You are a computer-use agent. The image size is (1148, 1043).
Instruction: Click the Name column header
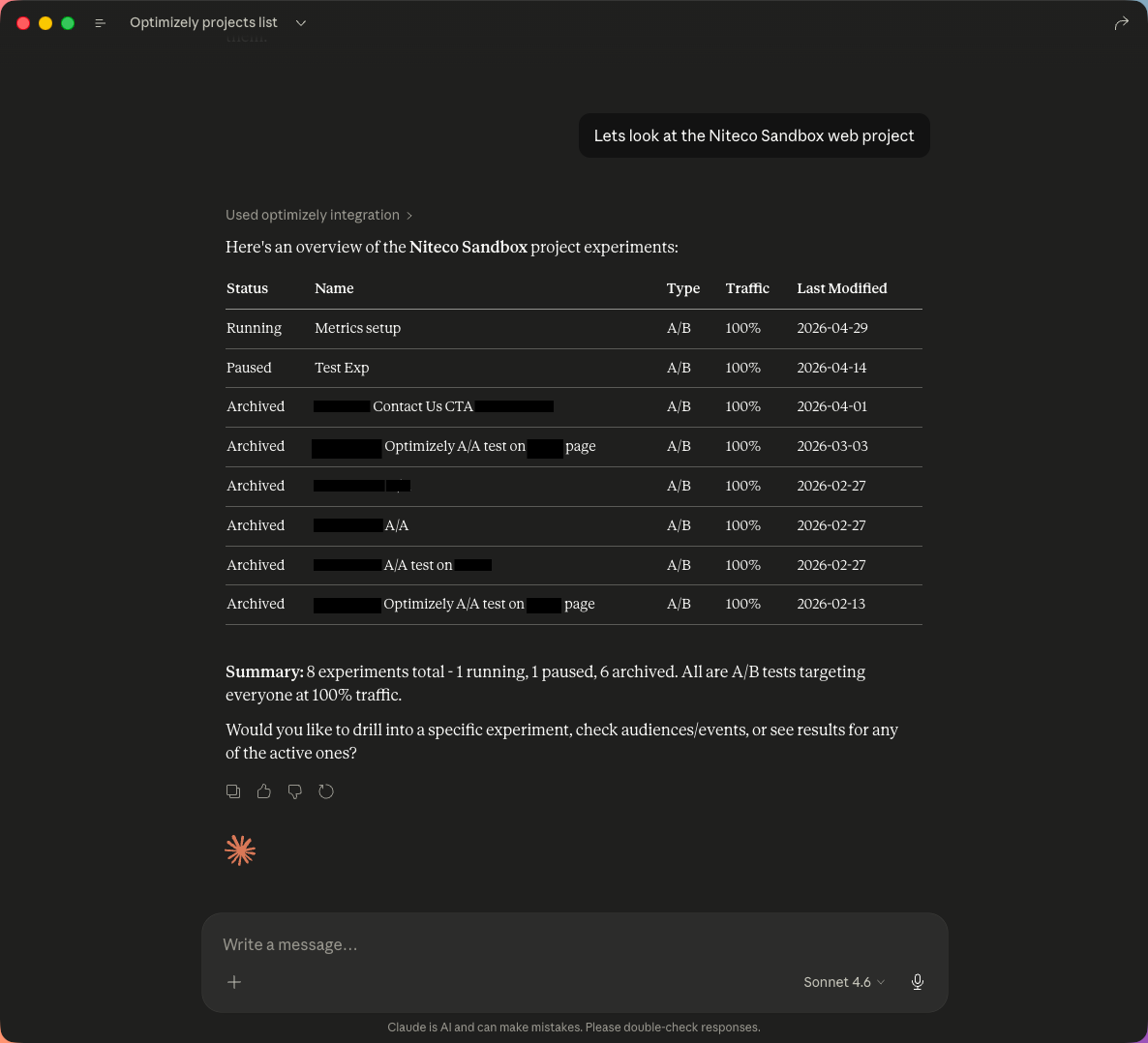(334, 288)
